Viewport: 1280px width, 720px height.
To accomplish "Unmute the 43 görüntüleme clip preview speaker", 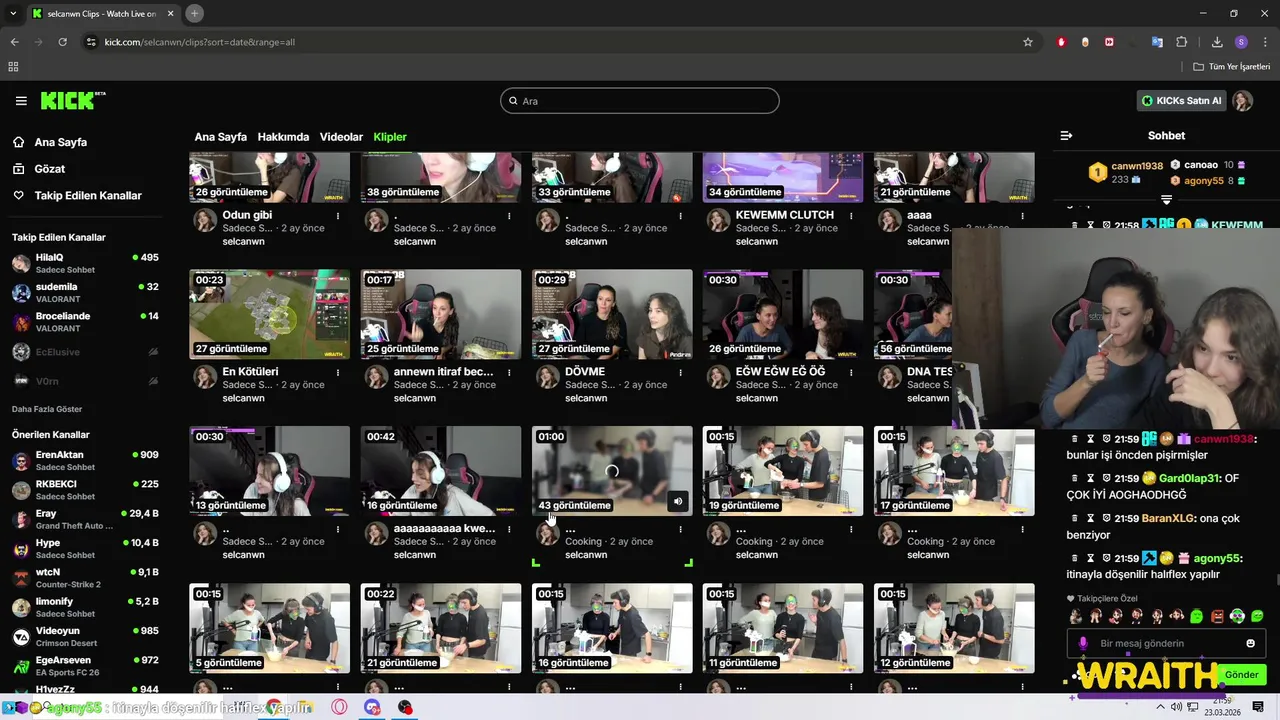I will [x=677, y=502].
